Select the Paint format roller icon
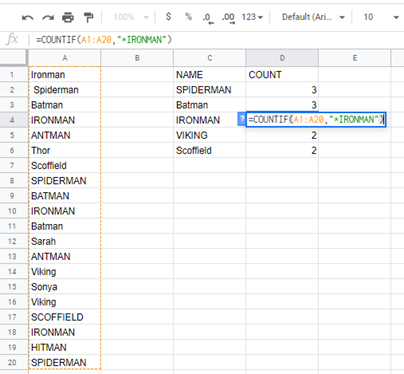The height and width of the screenshot is (374, 404). [x=88, y=17]
